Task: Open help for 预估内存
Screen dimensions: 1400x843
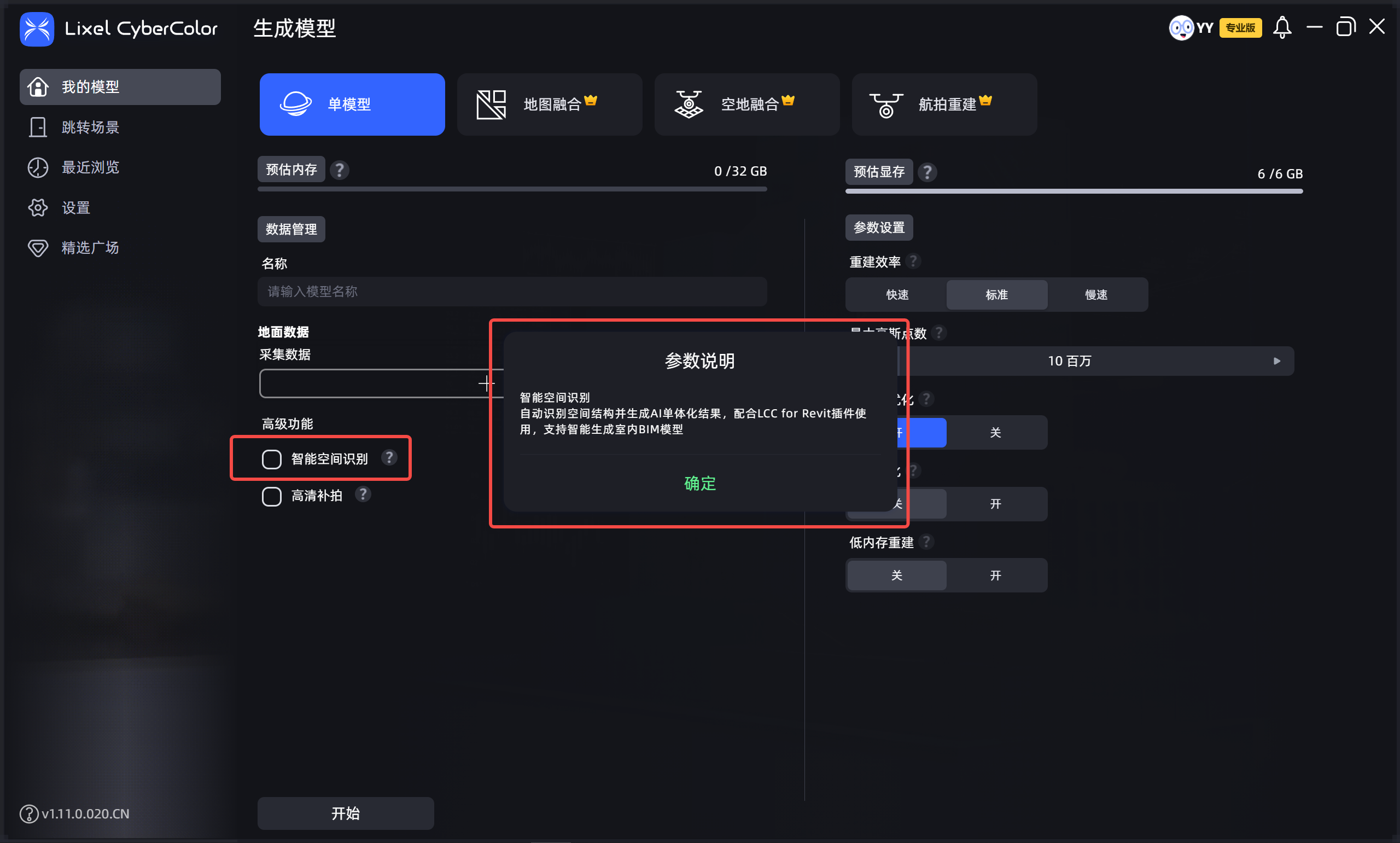Action: coord(340,170)
